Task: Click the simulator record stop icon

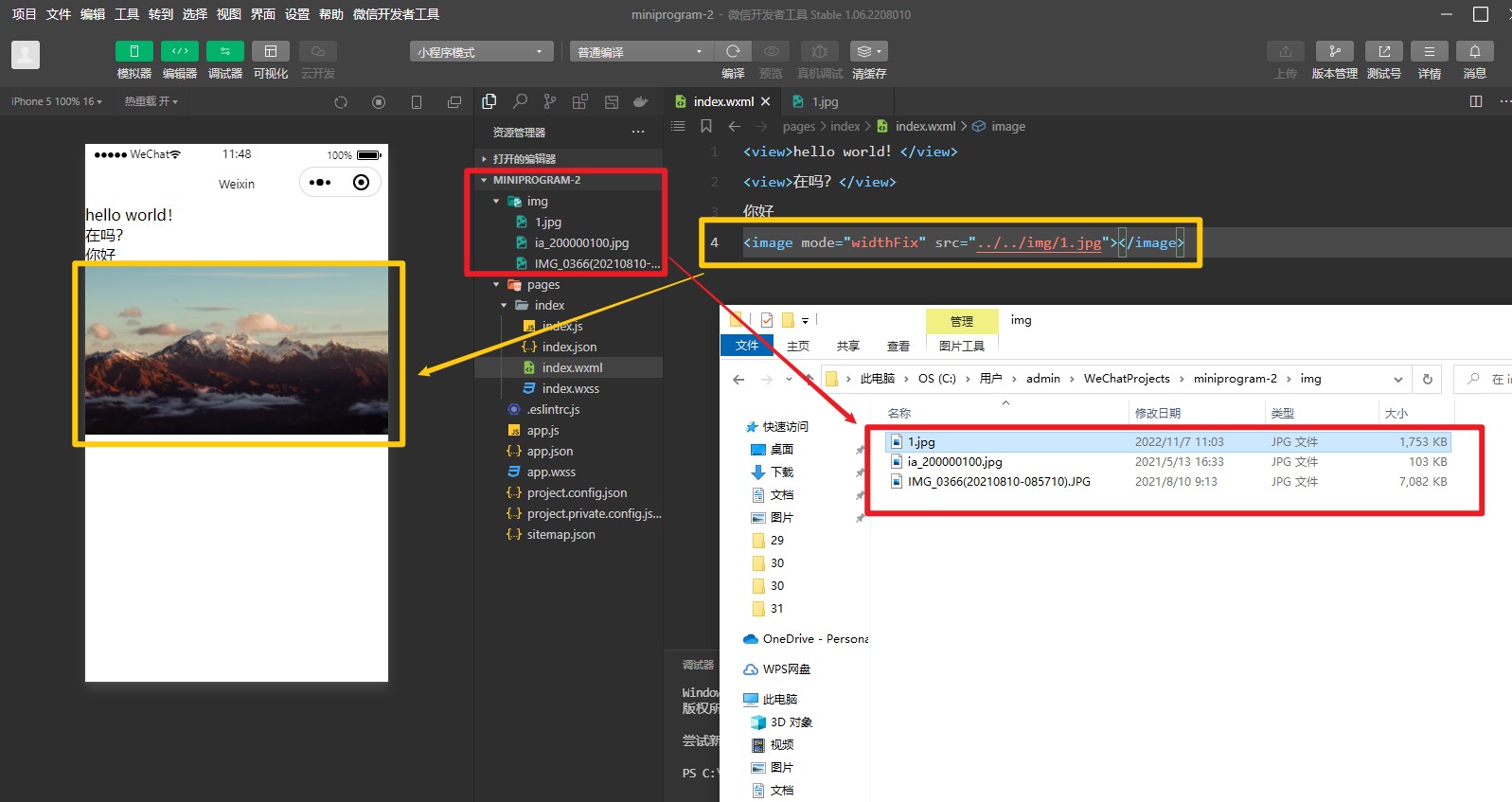Action: [x=379, y=102]
